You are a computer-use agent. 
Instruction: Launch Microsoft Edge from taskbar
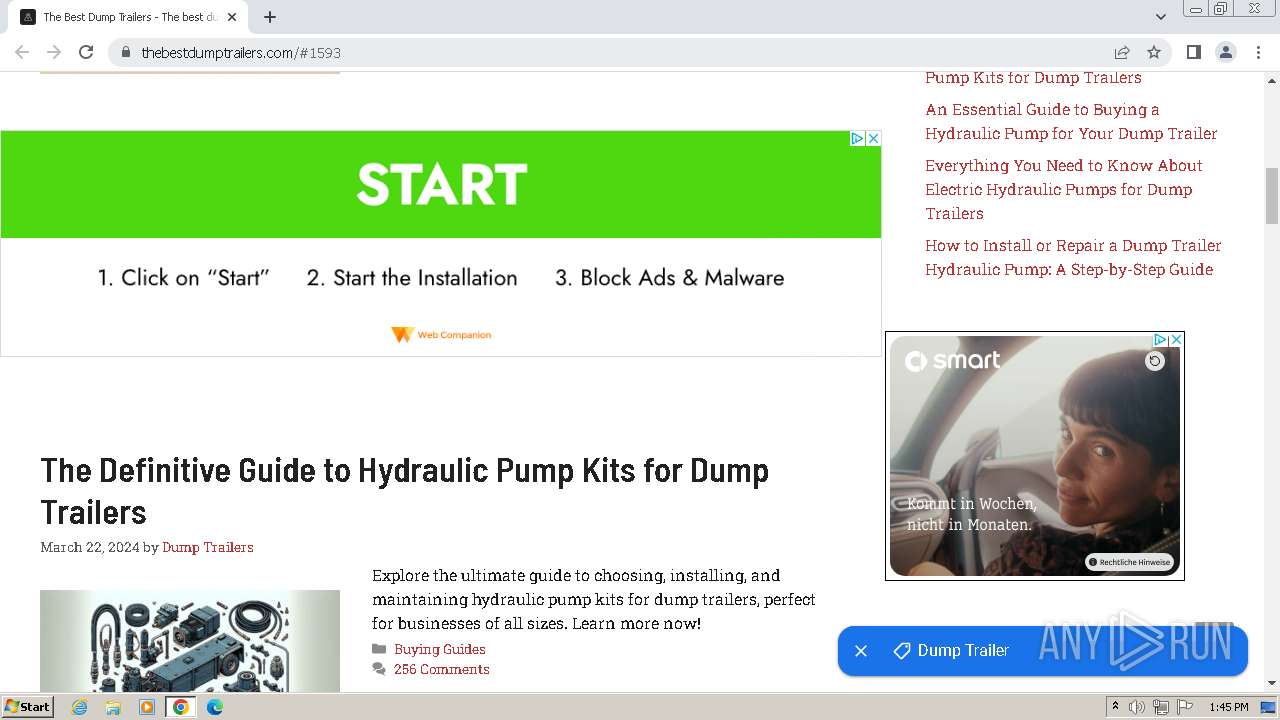click(x=215, y=707)
